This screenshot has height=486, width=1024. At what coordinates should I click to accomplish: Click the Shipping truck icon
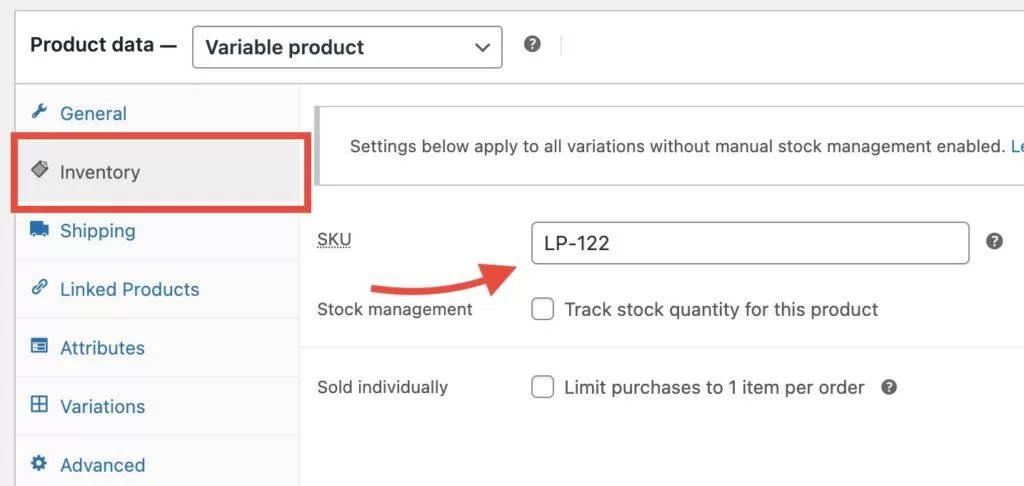coord(40,229)
